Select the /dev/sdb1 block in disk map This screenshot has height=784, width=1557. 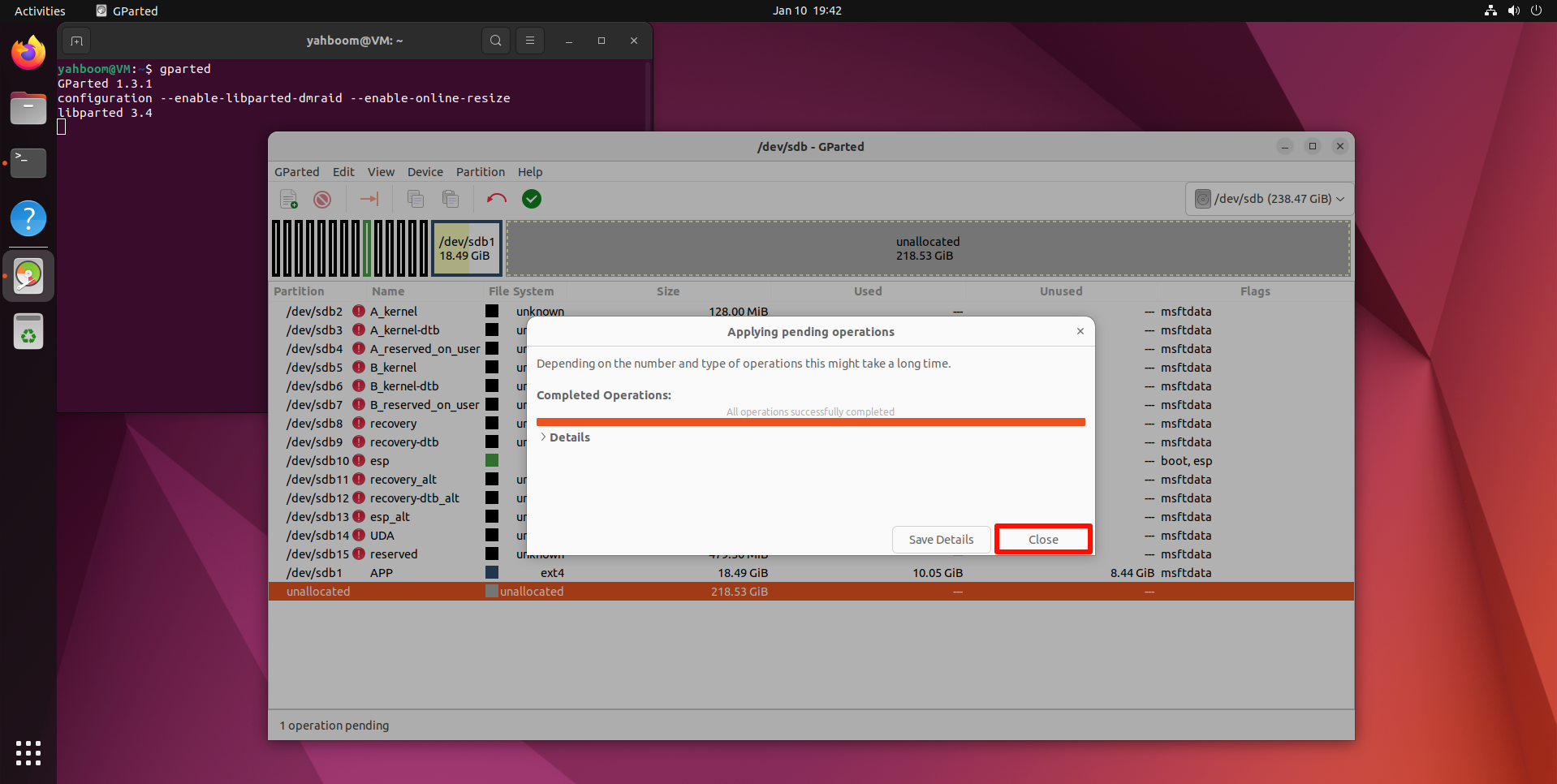[x=467, y=248]
